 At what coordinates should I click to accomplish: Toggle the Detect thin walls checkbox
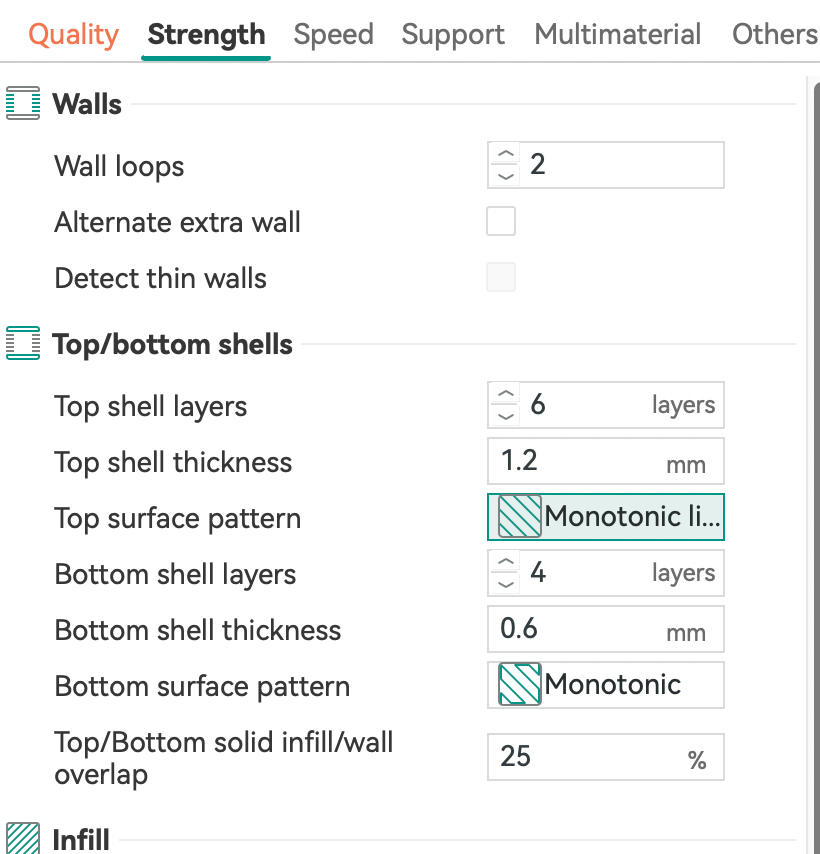tap(501, 277)
